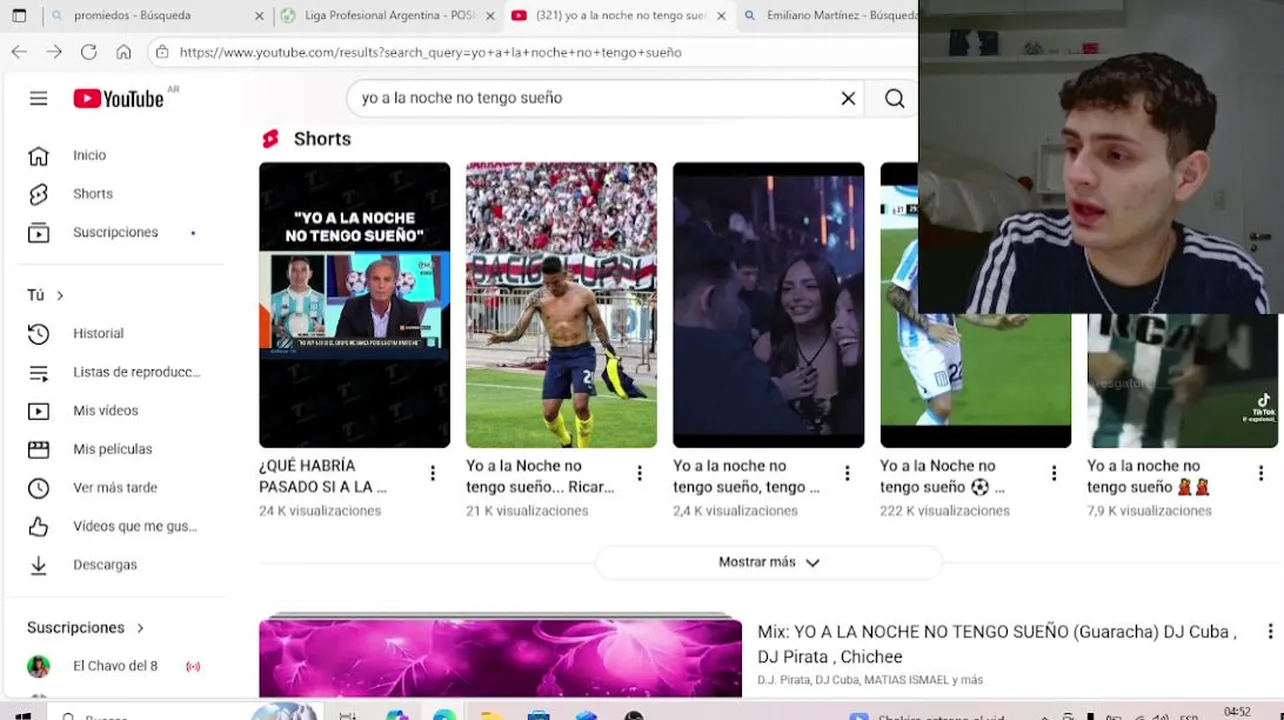The width and height of the screenshot is (1284, 720).
Task: Reload the current page
Action: click(89, 52)
